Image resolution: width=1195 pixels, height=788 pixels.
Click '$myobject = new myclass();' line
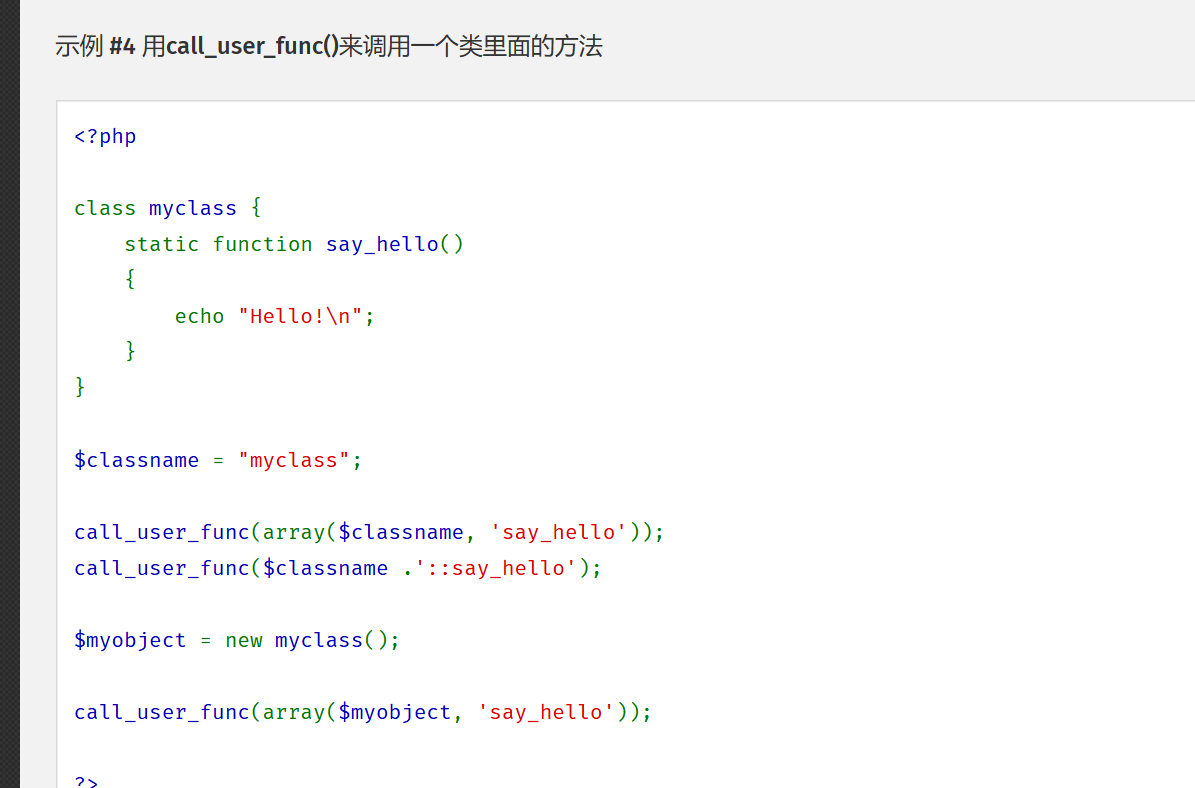pos(236,640)
